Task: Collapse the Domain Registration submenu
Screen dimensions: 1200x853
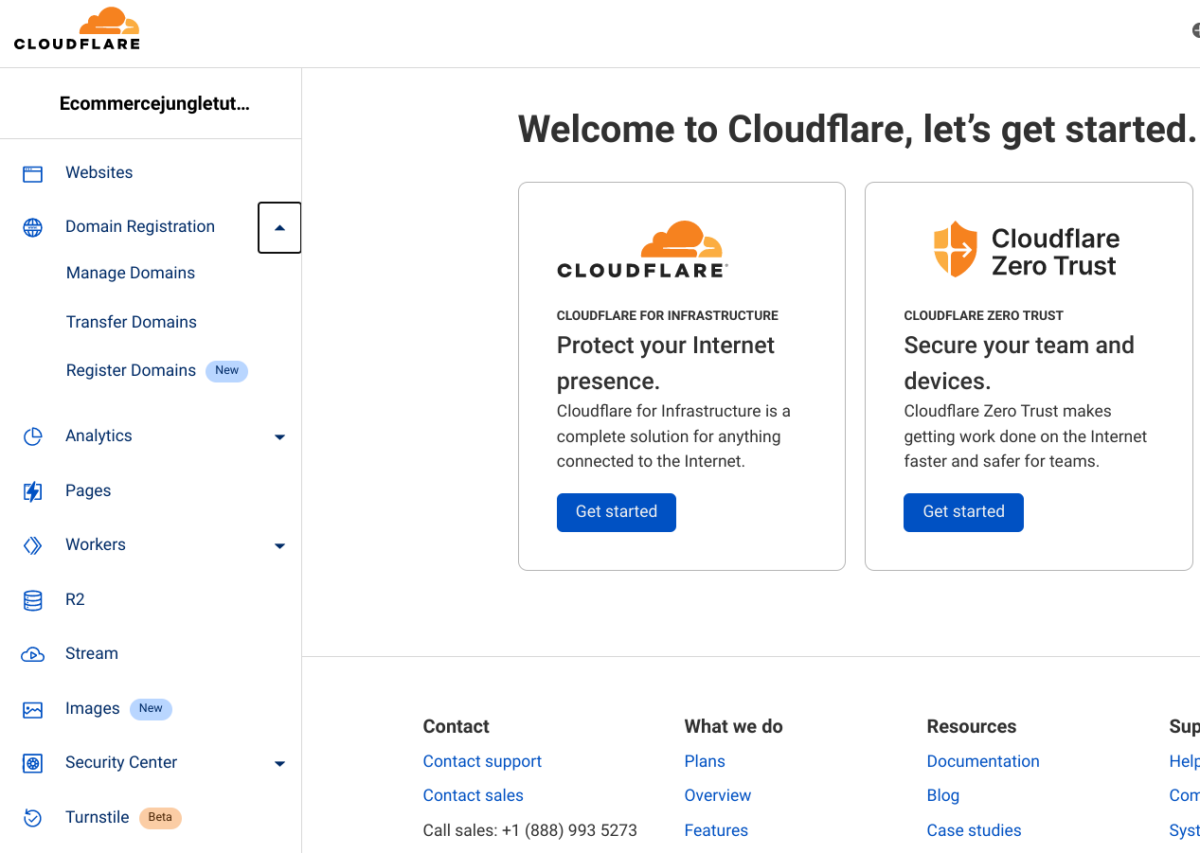Action: tap(279, 228)
